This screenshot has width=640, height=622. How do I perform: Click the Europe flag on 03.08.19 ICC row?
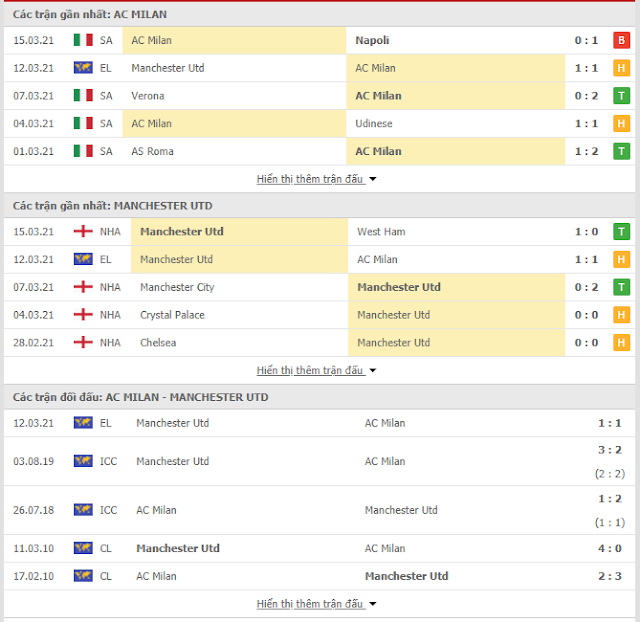83,461
